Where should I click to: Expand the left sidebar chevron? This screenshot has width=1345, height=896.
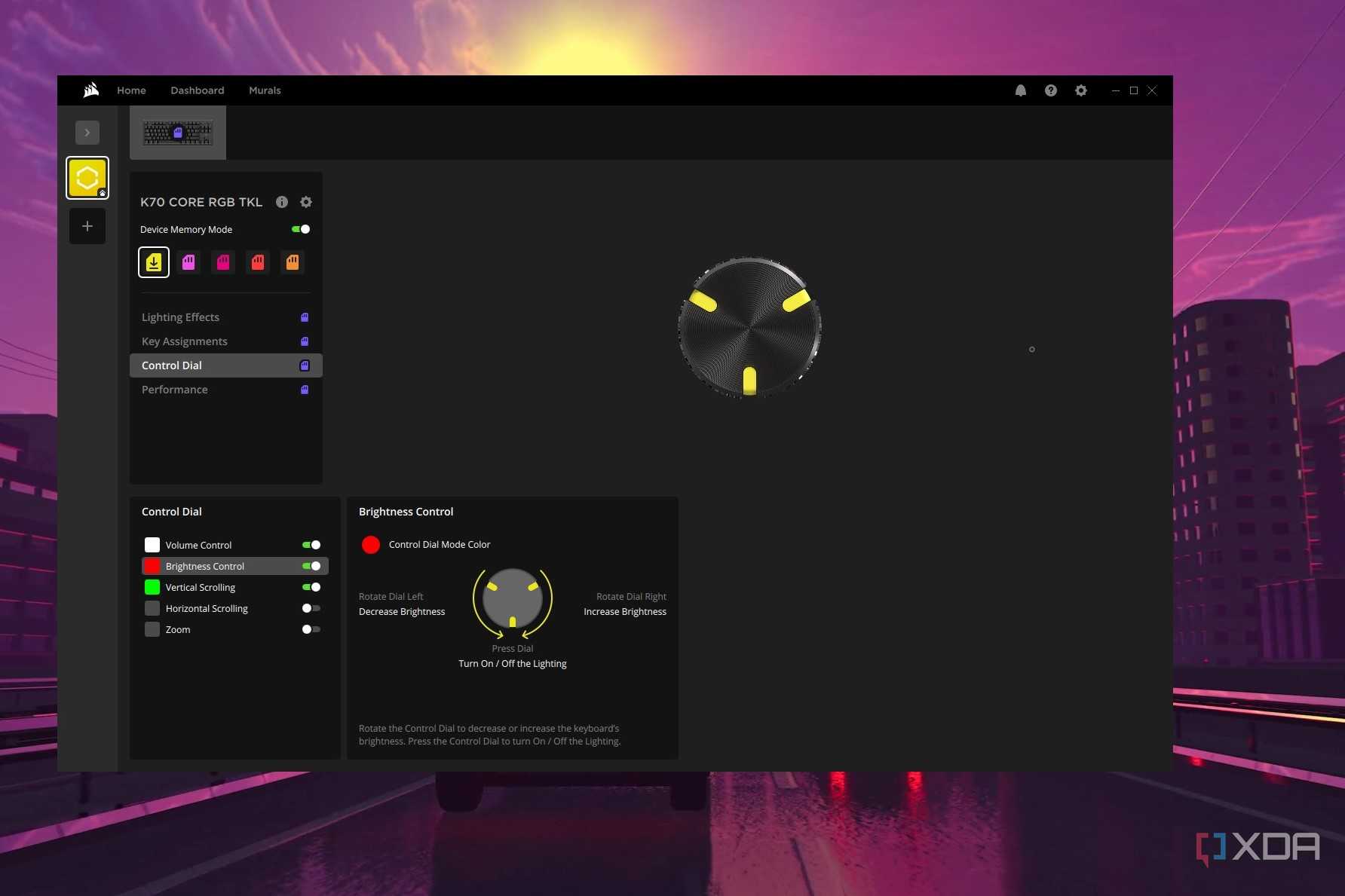coord(87,133)
